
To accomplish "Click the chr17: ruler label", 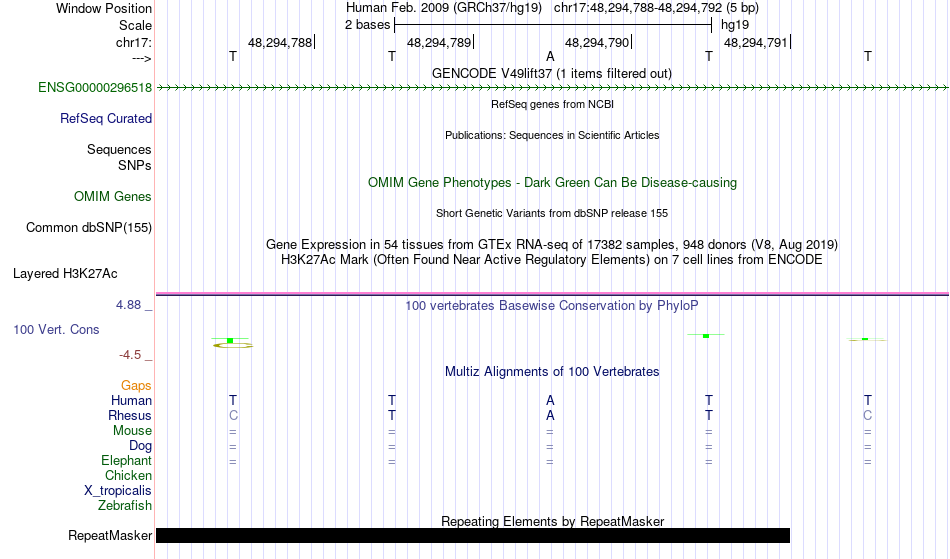I will (133, 42).
